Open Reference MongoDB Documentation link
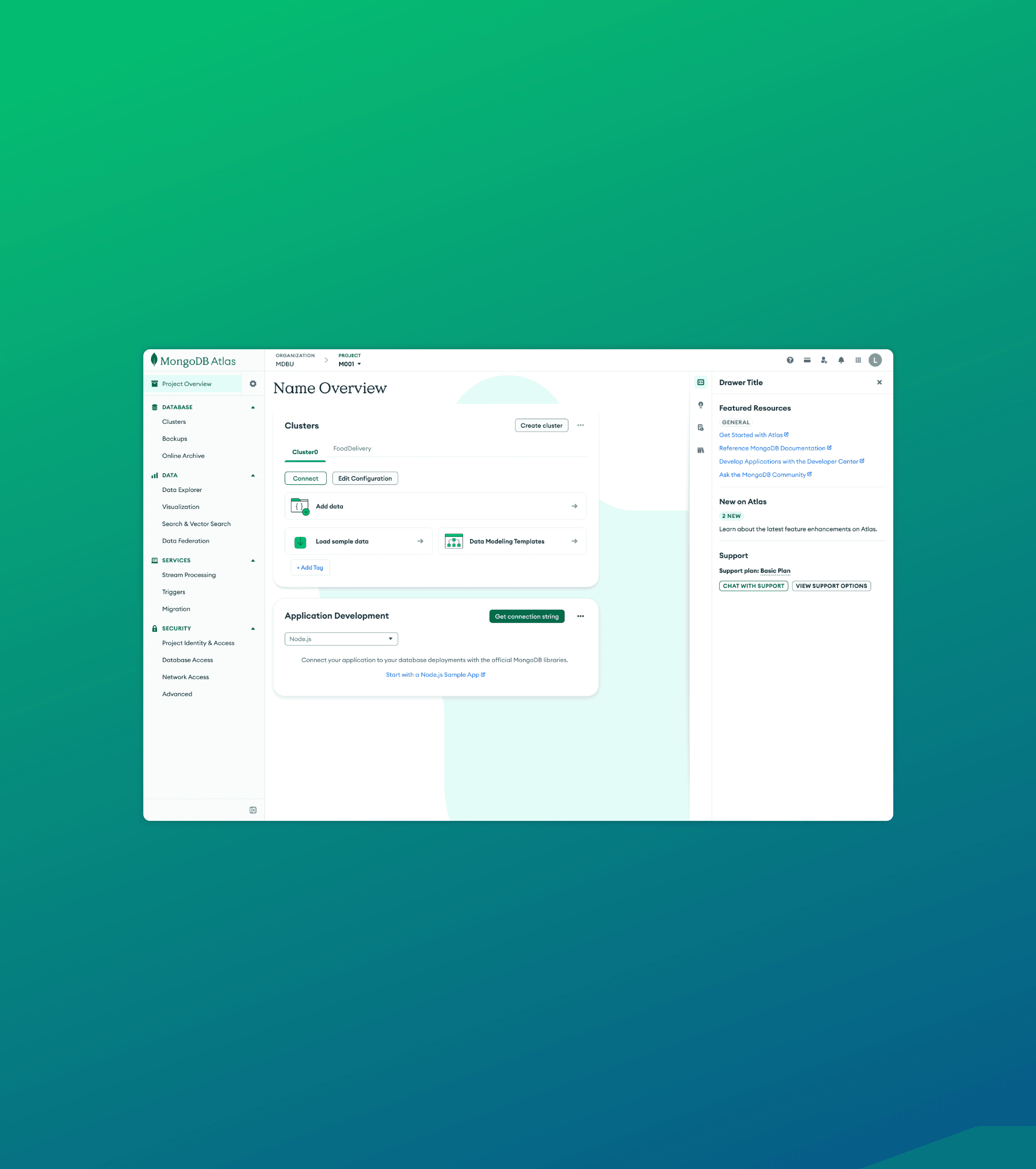The width and height of the screenshot is (1036, 1169). pos(775,448)
